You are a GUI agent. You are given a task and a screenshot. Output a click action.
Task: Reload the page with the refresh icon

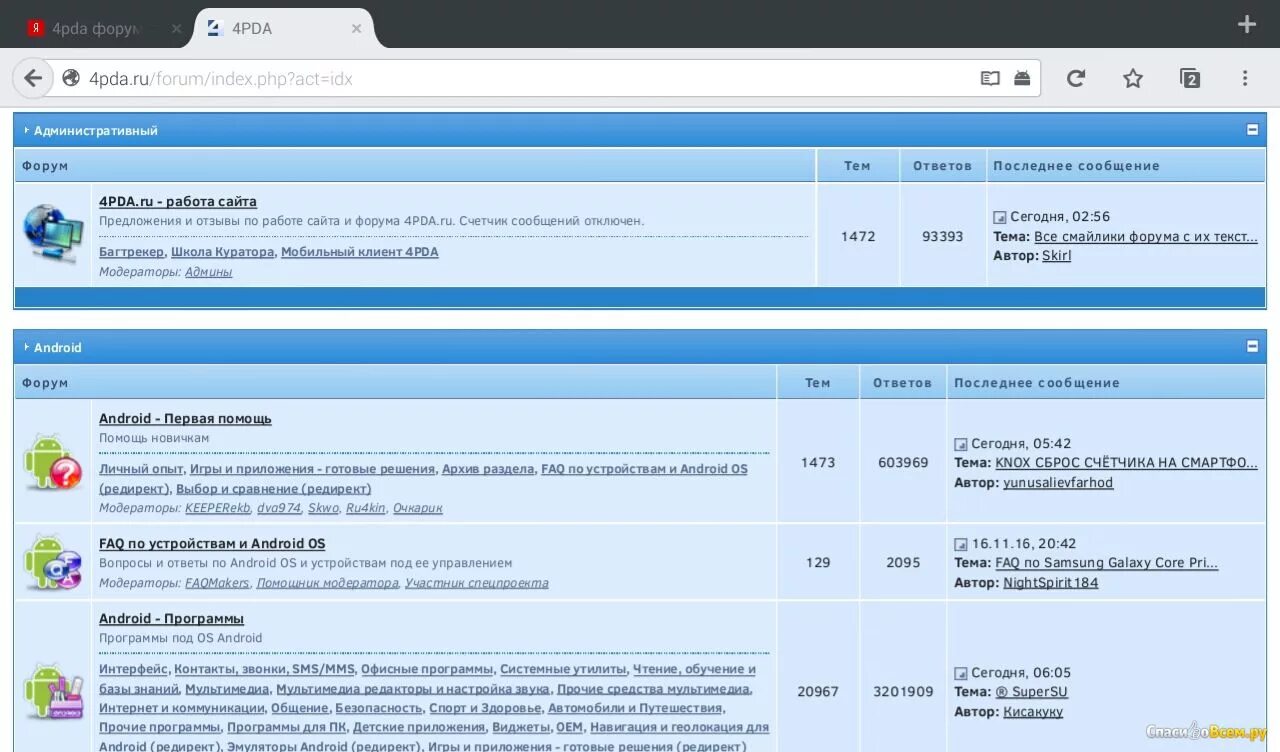click(x=1076, y=78)
